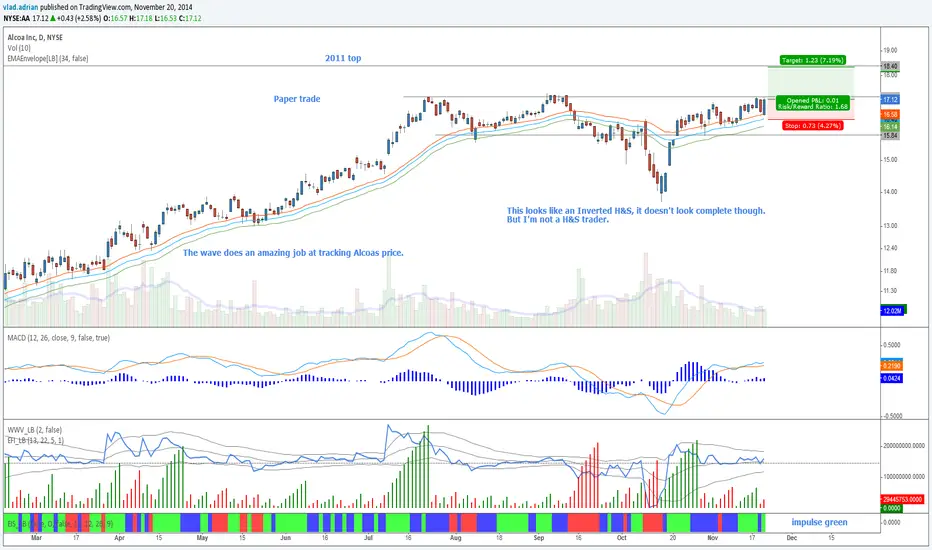
Task: Click the May label on time axis
Action: (202, 538)
